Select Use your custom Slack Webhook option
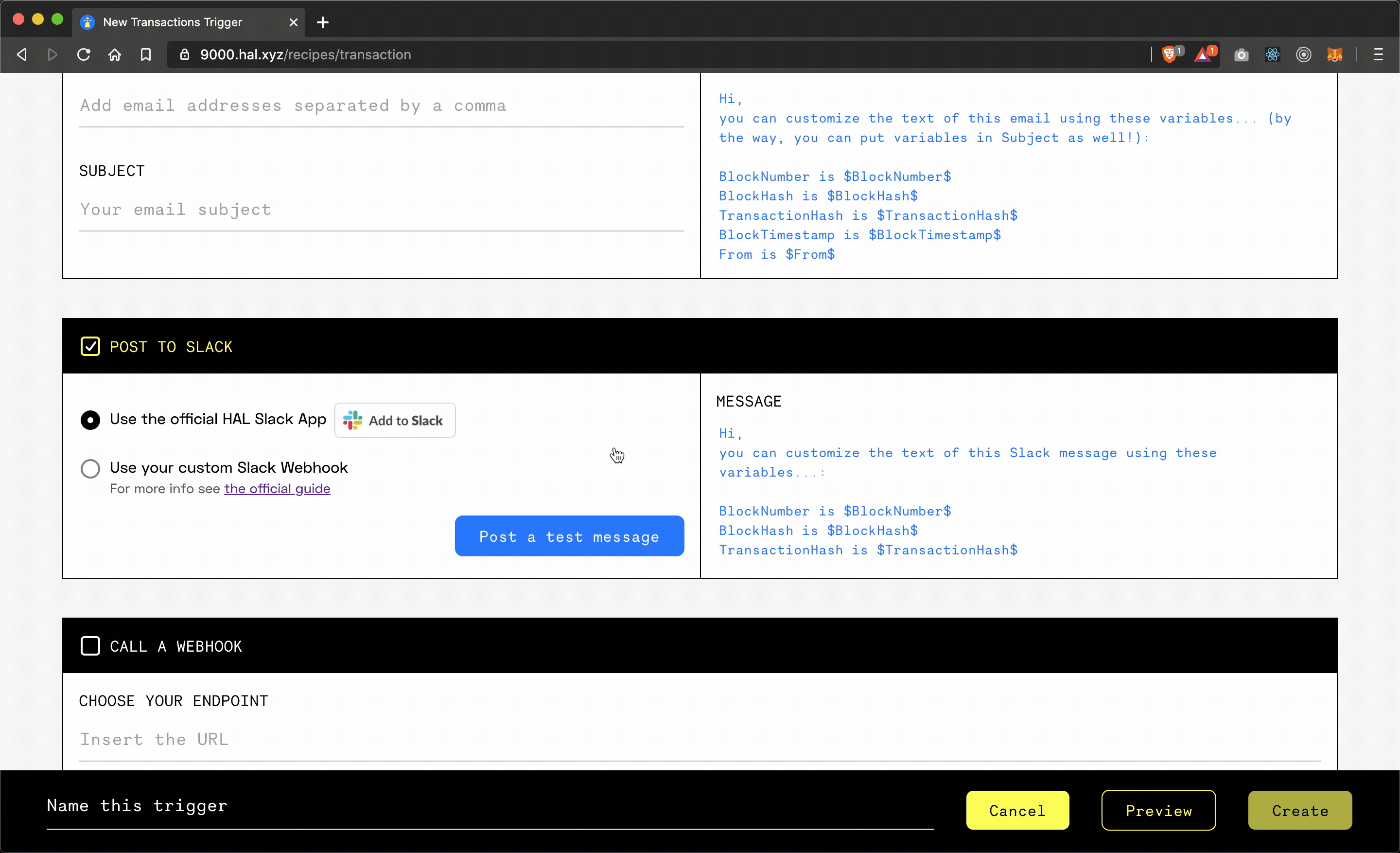The height and width of the screenshot is (853, 1400). [90, 468]
